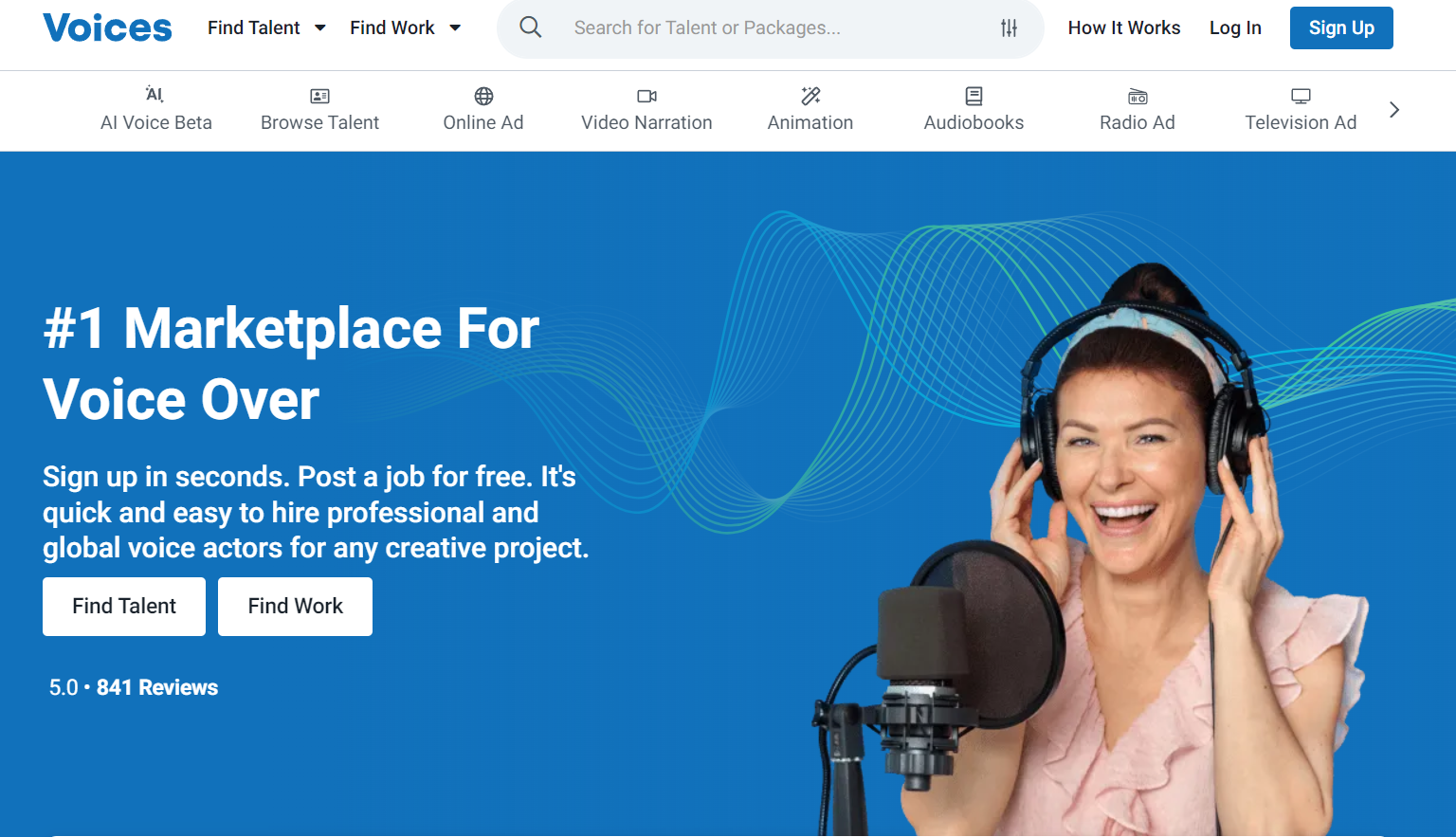Select the Radio Ad icon
Image resolution: width=1456 pixels, height=837 pixels.
pos(1137,96)
